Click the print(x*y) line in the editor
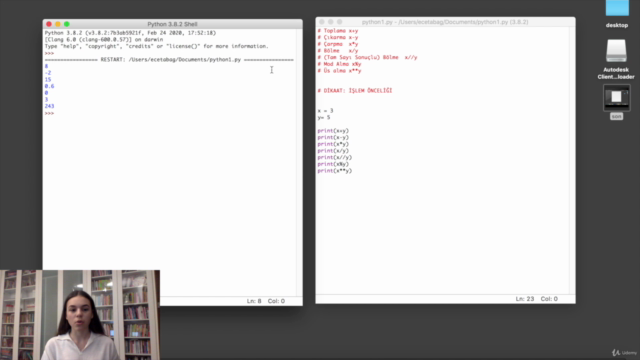Viewport: 640px width, 360px height. [333, 144]
